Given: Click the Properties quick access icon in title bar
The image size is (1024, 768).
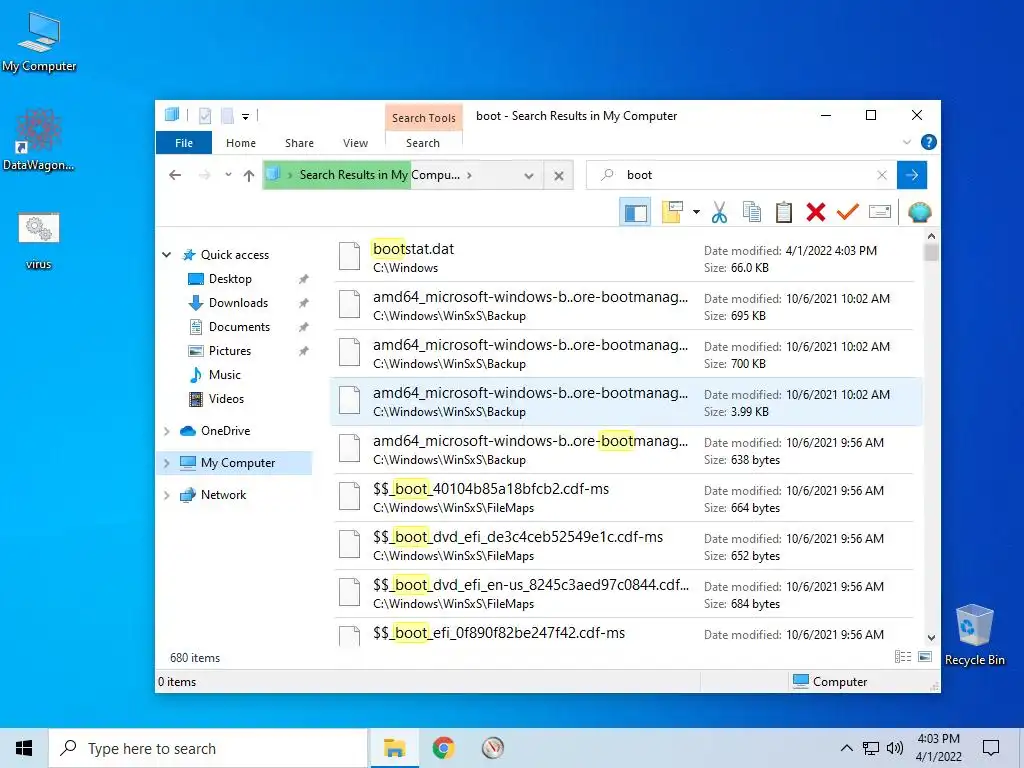Looking at the screenshot, I should tap(204, 116).
